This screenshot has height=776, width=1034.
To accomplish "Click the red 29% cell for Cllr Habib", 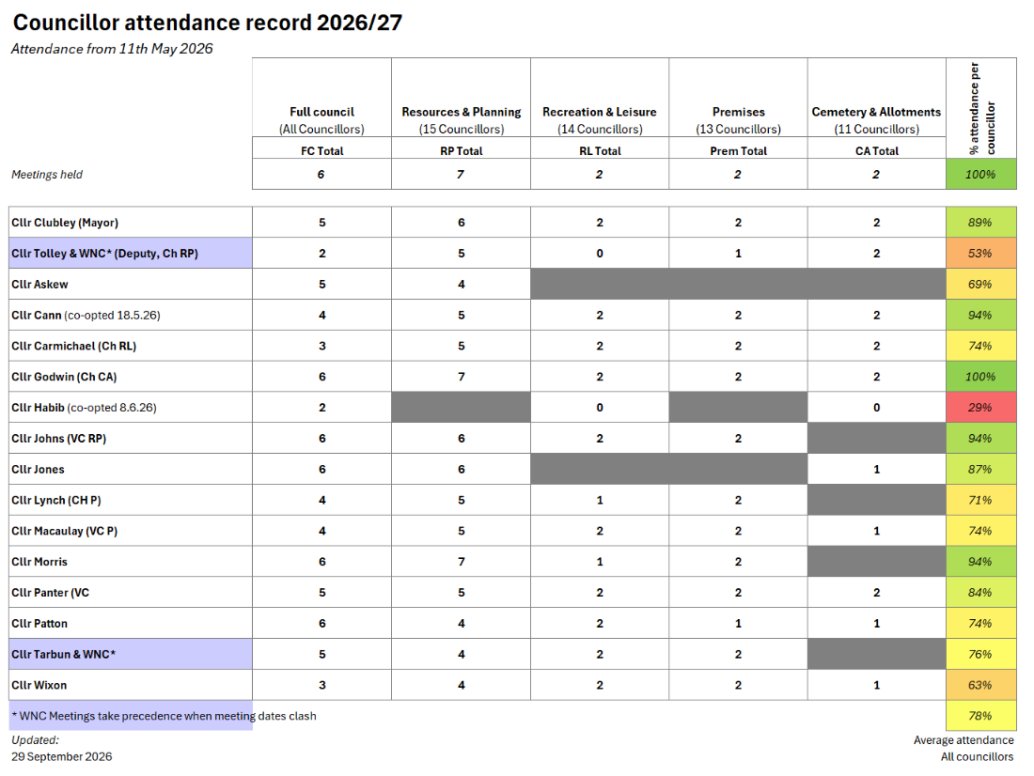I will (x=981, y=407).
